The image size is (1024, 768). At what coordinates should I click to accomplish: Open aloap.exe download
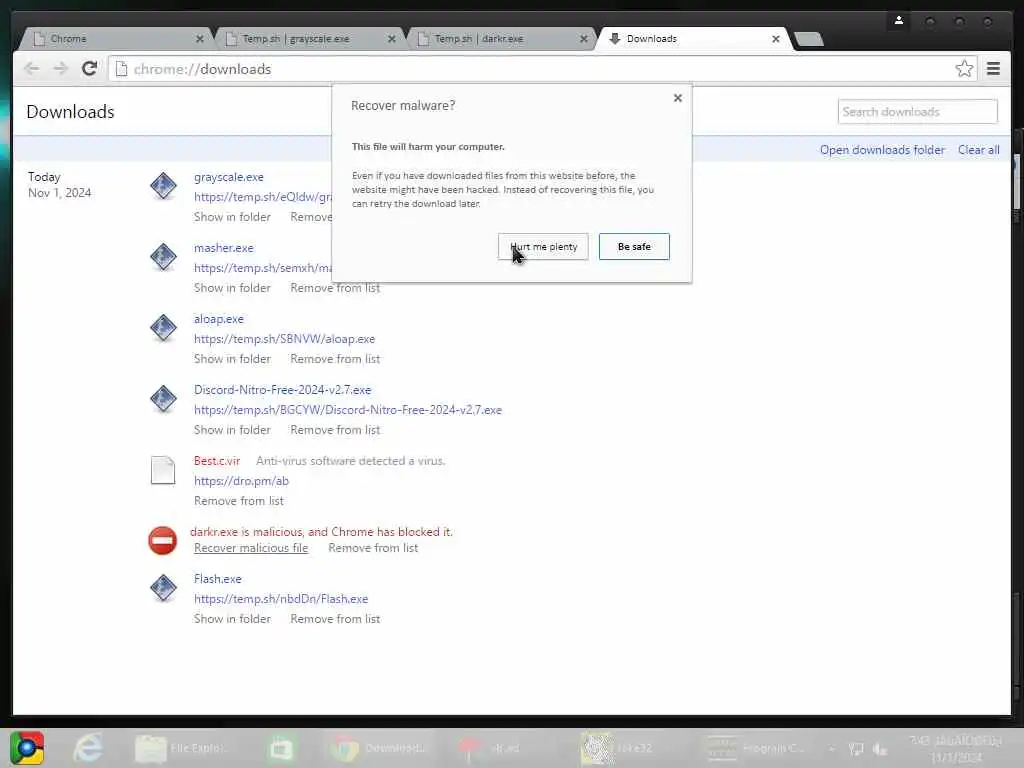219,319
